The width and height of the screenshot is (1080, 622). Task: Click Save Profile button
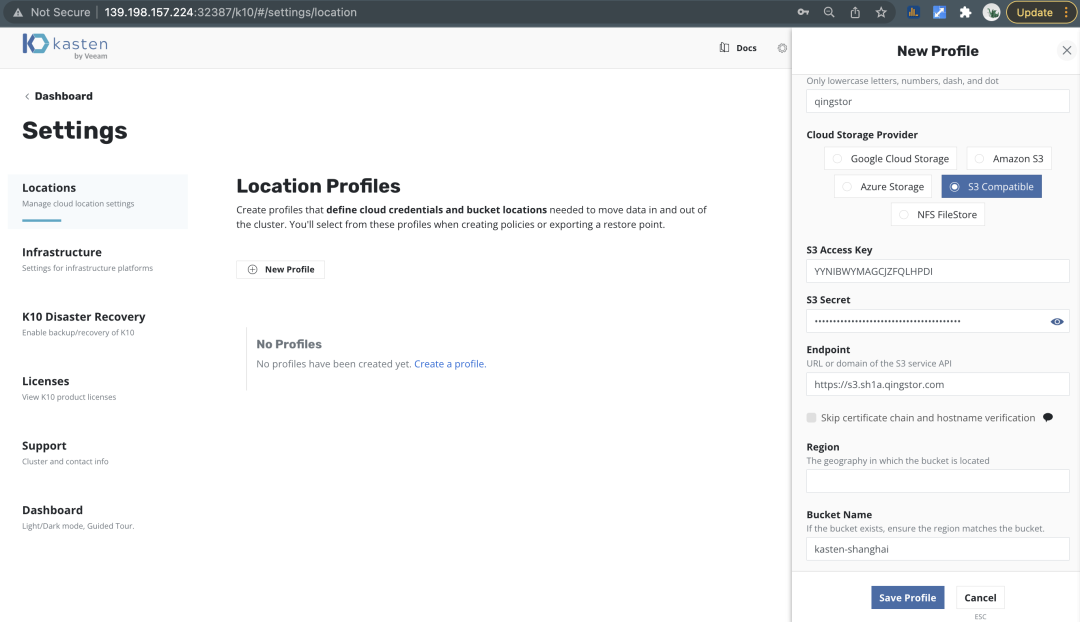(x=907, y=597)
